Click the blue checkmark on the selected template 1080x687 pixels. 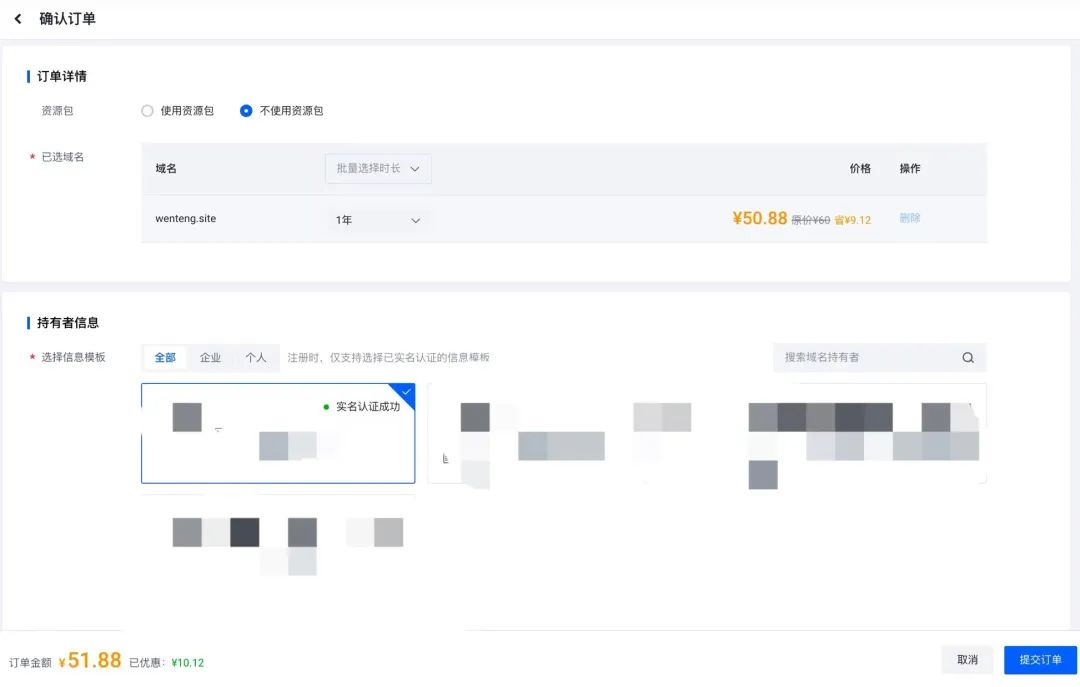tap(406, 391)
